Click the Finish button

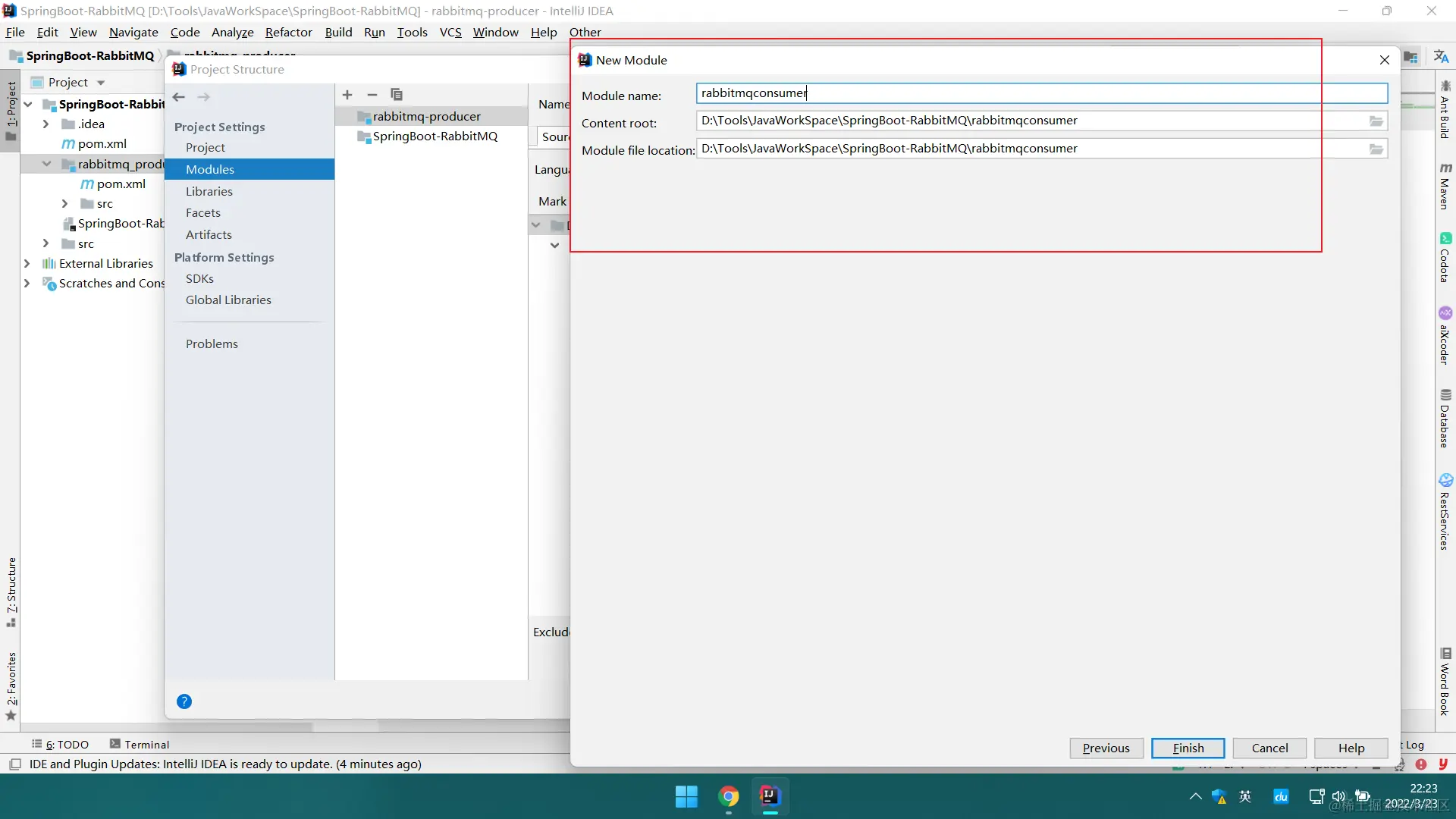(x=1188, y=748)
